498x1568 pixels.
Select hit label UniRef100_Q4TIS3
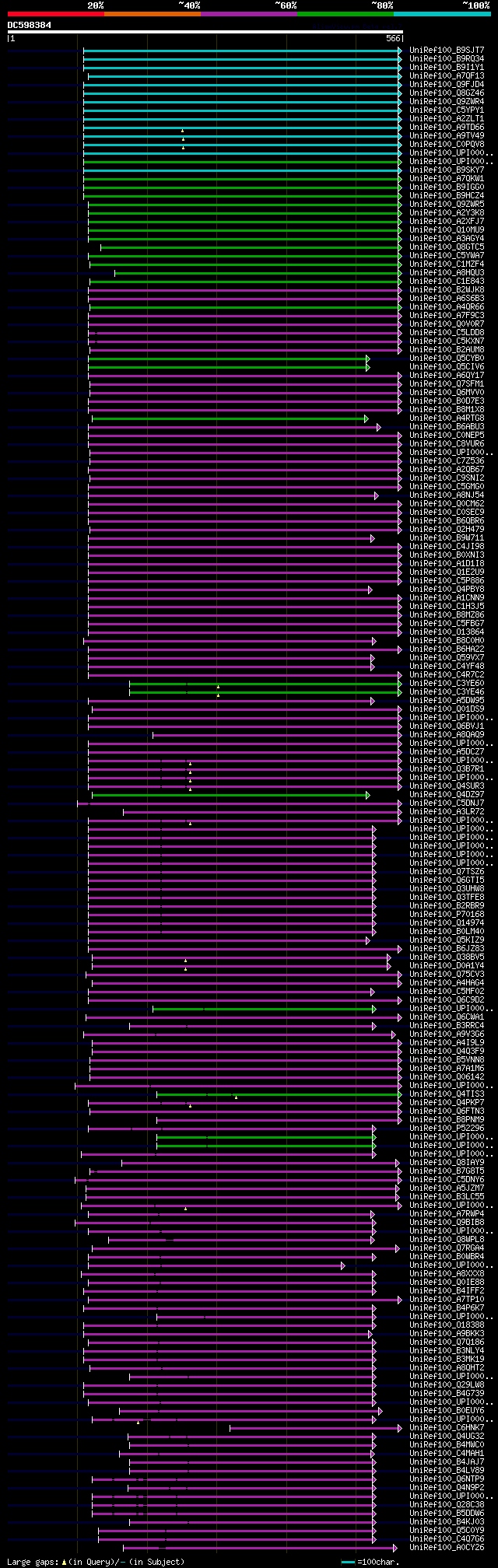(447, 1094)
